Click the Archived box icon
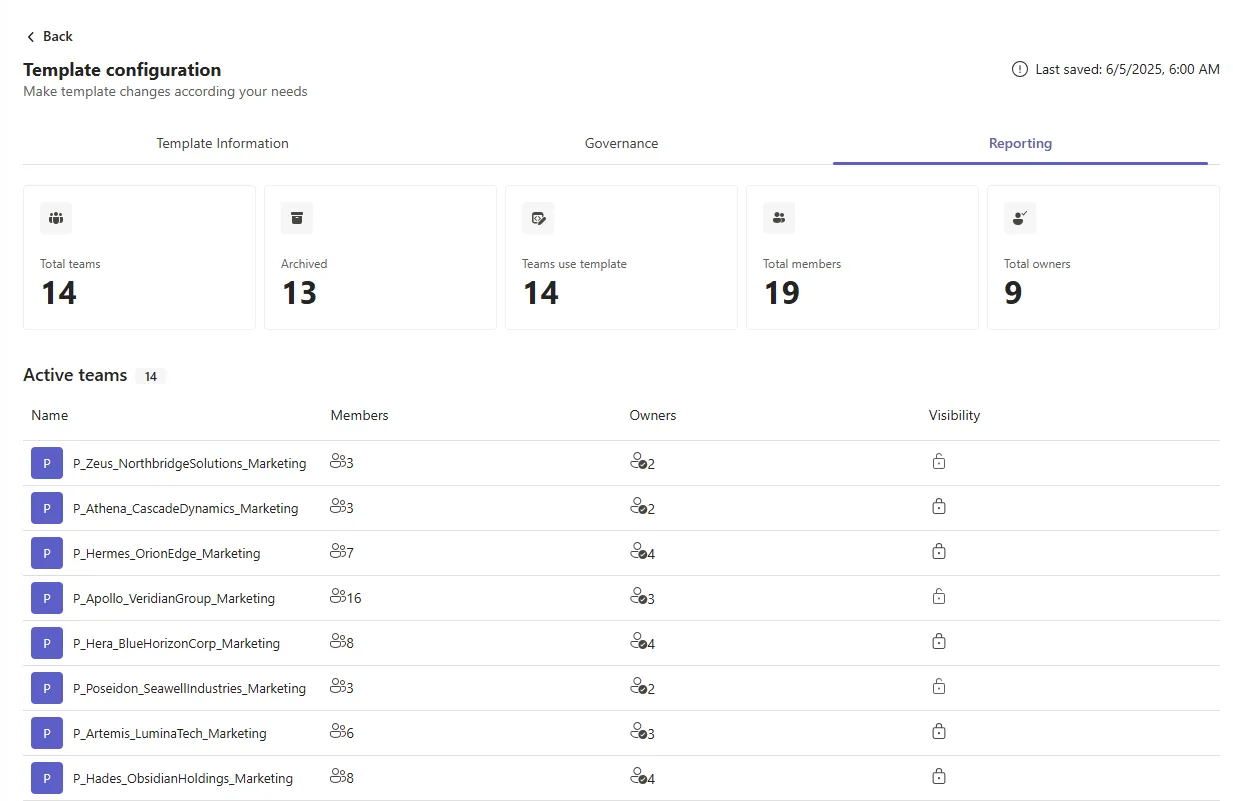Image resolution: width=1233 pixels, height=801 pixels. 297,218
